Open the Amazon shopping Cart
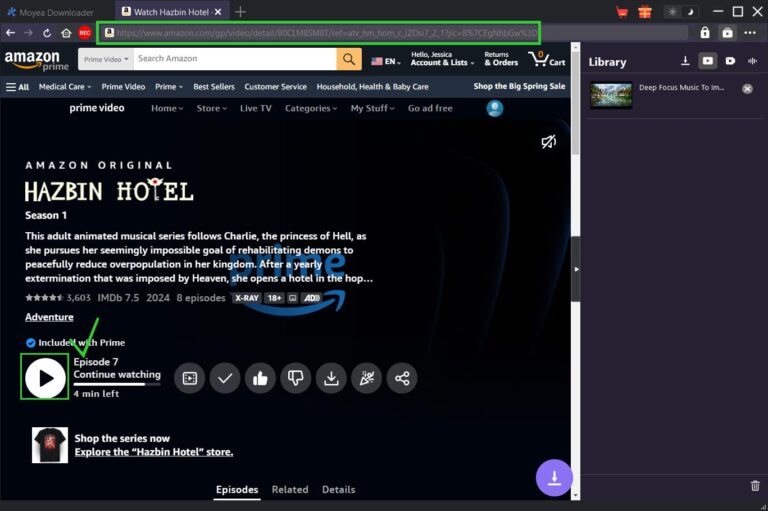Screen dimensions: 768x511 click(x=547, y=59)
